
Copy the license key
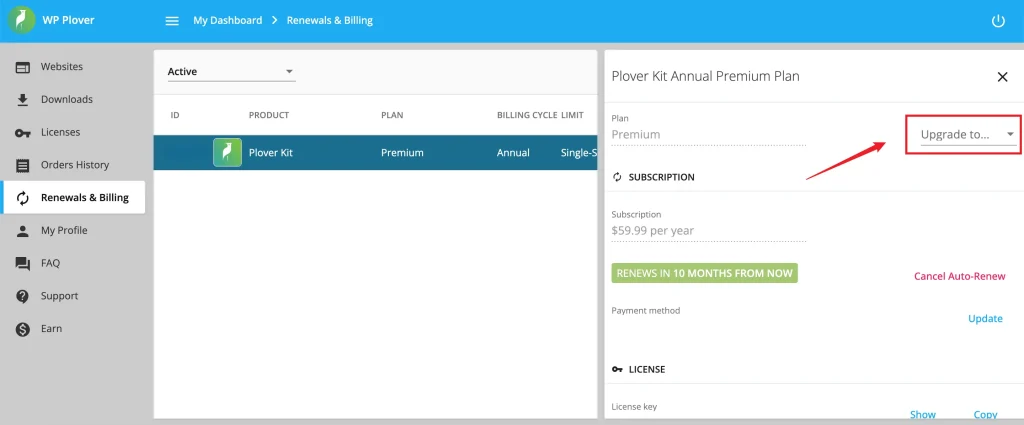[985, 414]
